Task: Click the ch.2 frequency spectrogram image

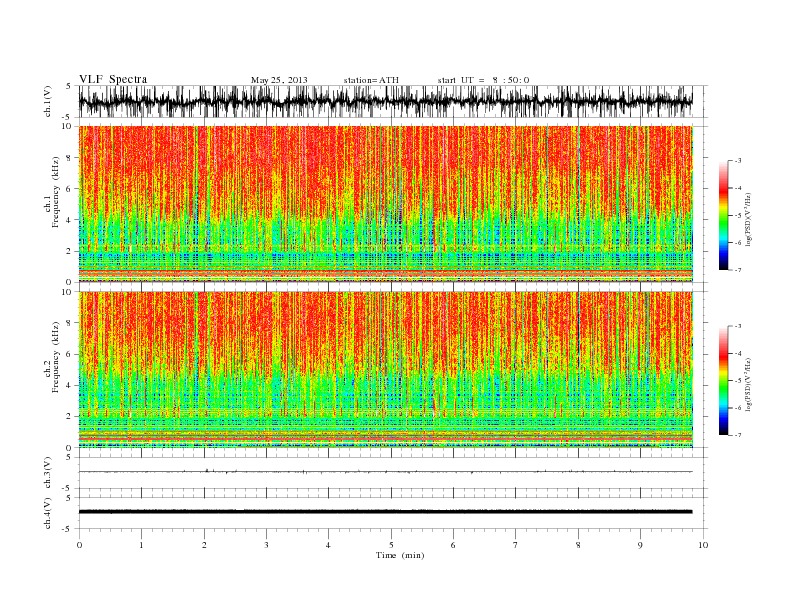Action: [x=386, y=370]
